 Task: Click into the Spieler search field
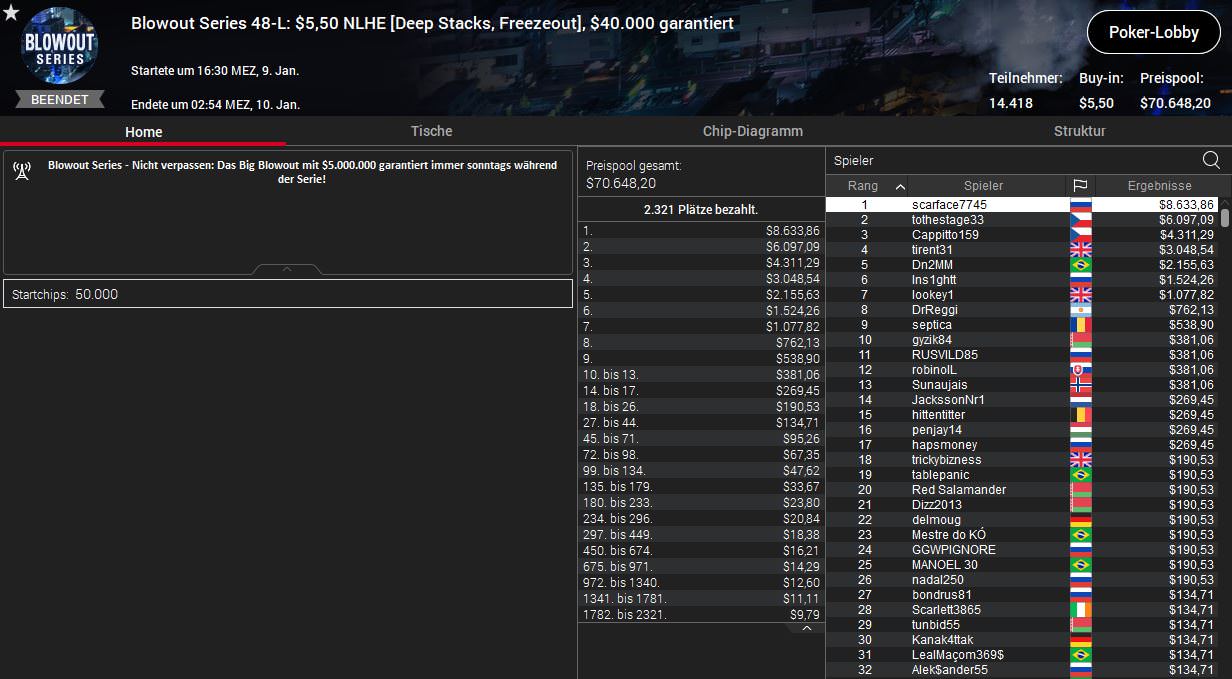point(1010,160)
